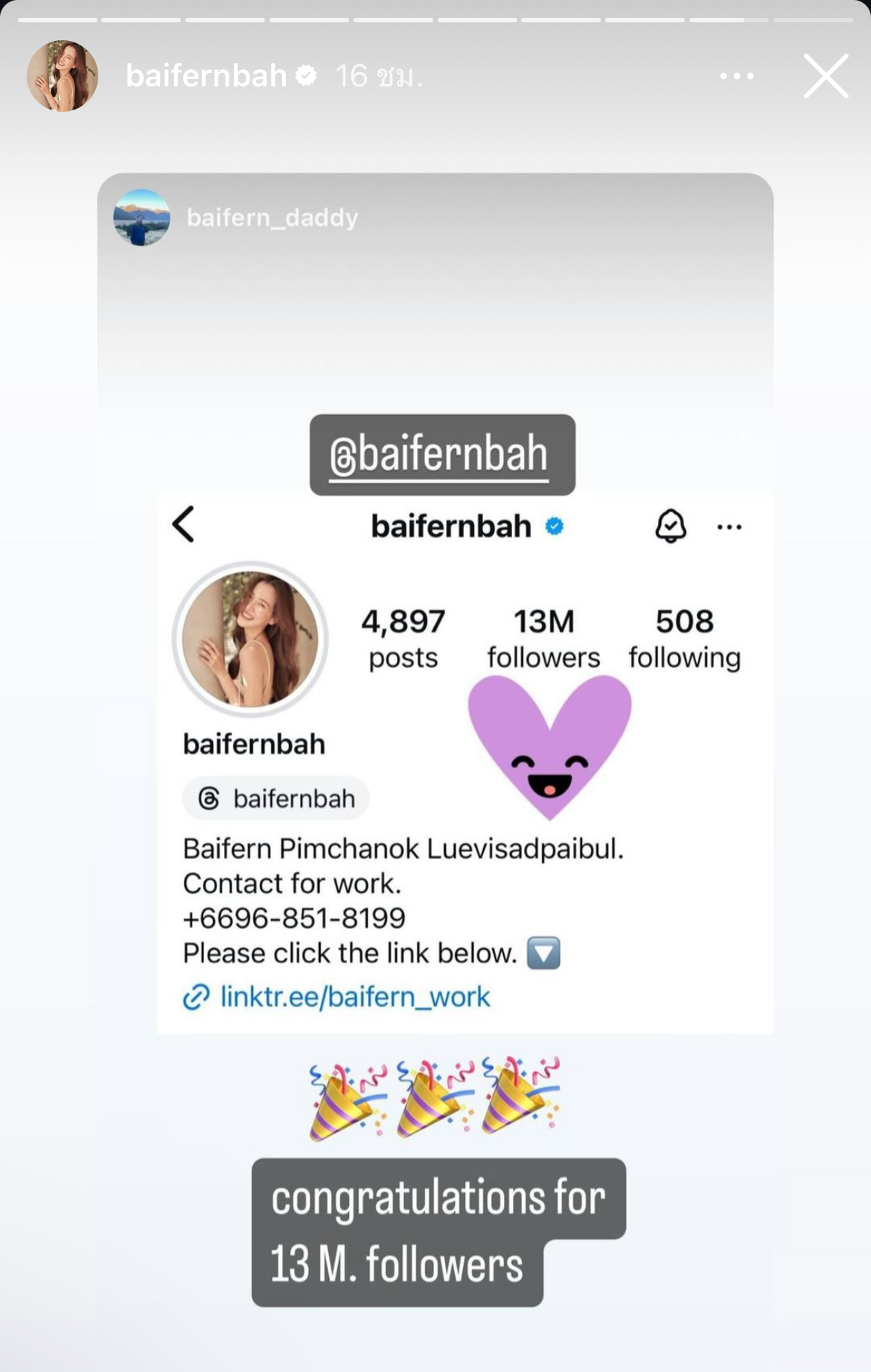Tap the verified badge beside header username

tap(306, 75)
